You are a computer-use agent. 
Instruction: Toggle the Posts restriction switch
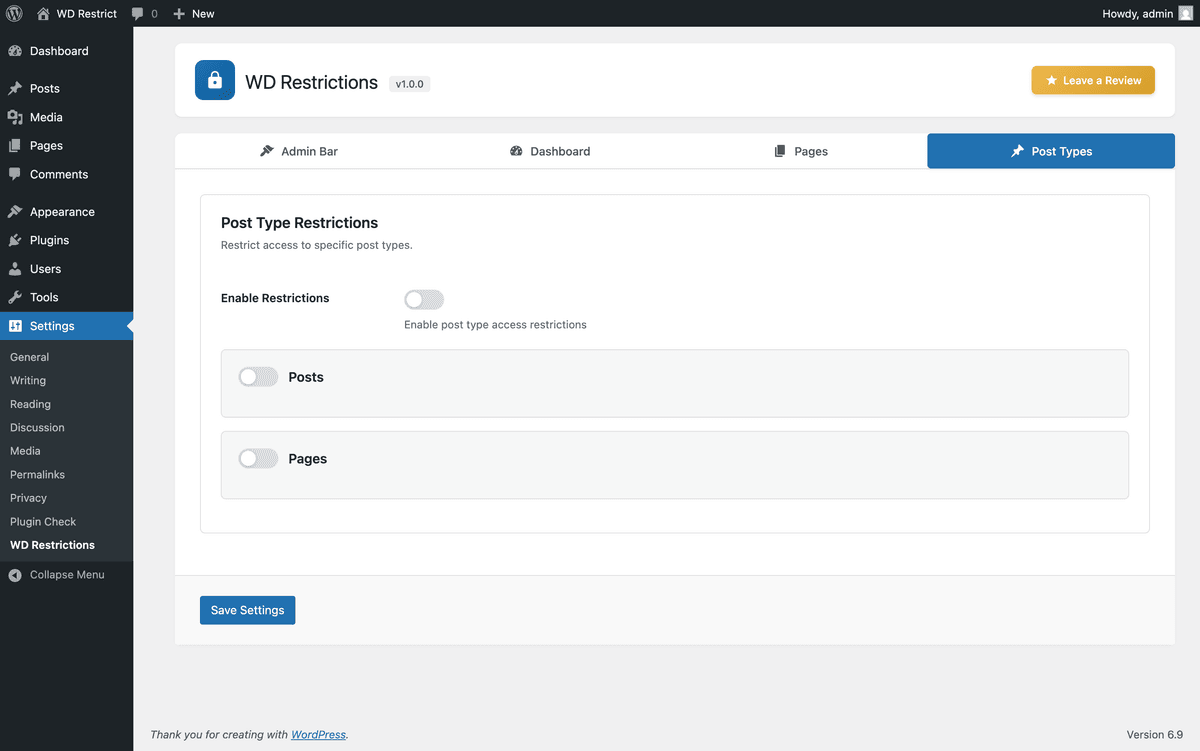point(258,377)
